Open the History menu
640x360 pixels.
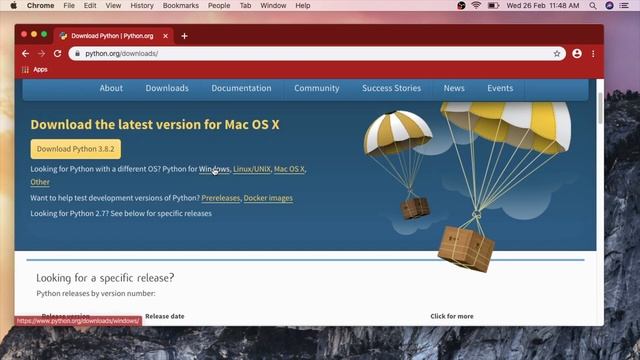click(x=142, y=5)
